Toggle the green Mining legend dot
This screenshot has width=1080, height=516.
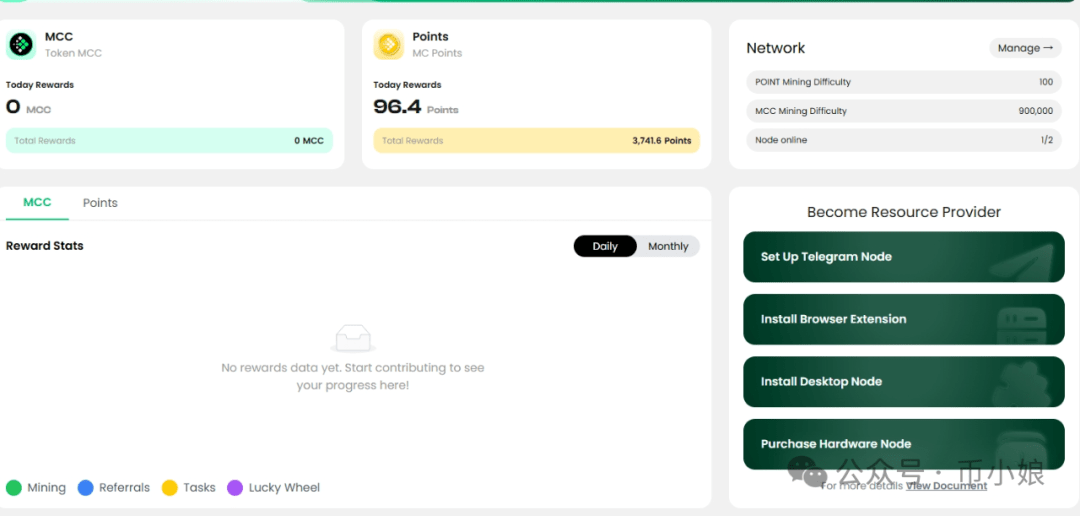(x=14, y=488)
